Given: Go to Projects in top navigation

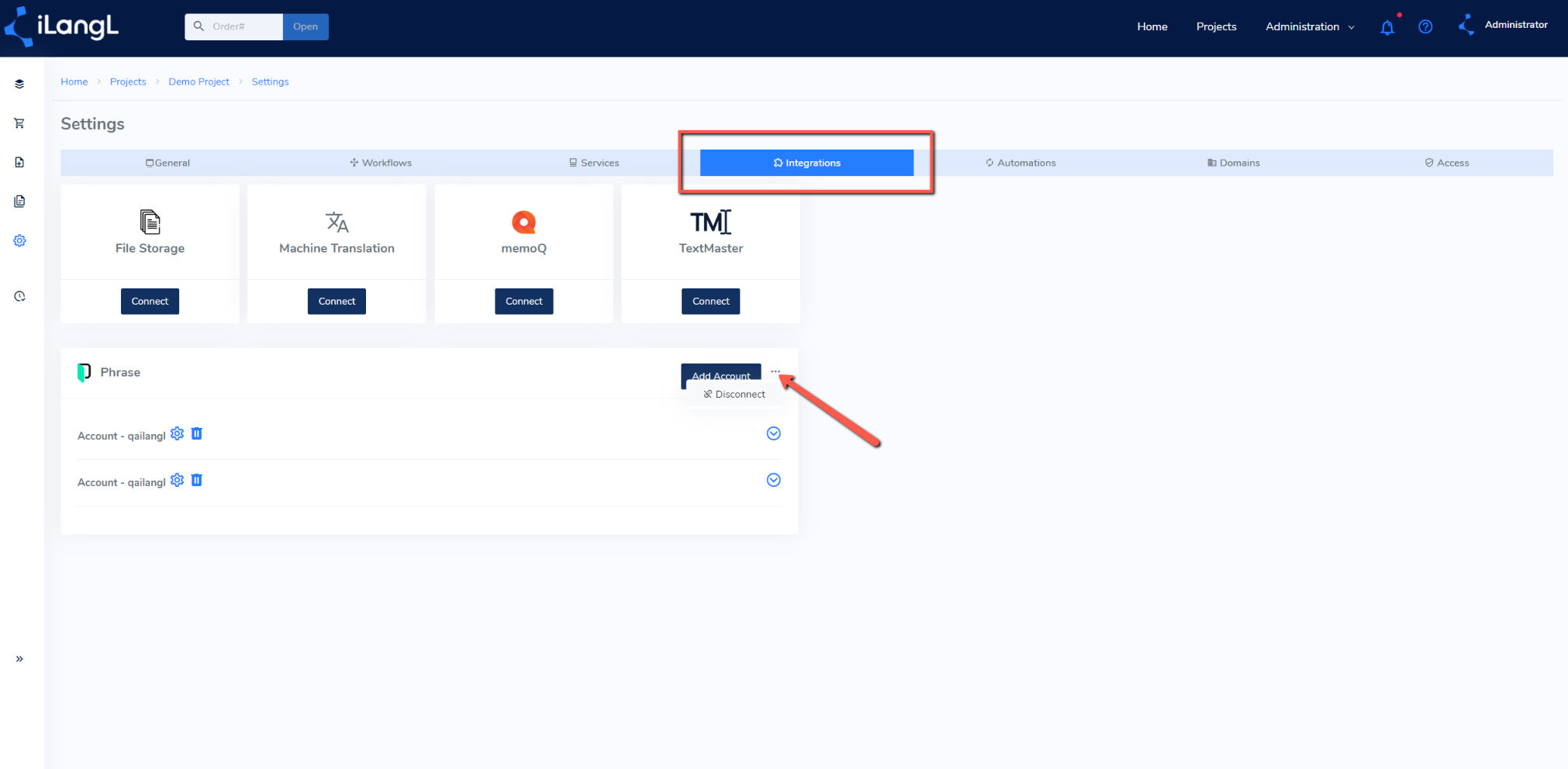Looking at the screenshot, I should 1217,27.
